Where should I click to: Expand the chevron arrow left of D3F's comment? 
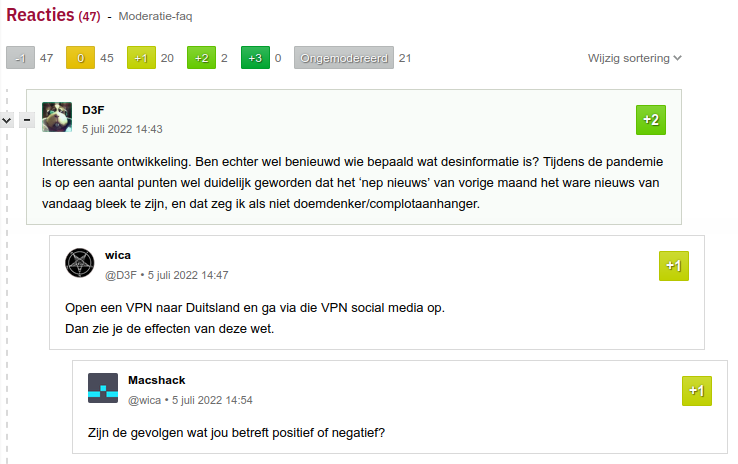tap(7, 120)
